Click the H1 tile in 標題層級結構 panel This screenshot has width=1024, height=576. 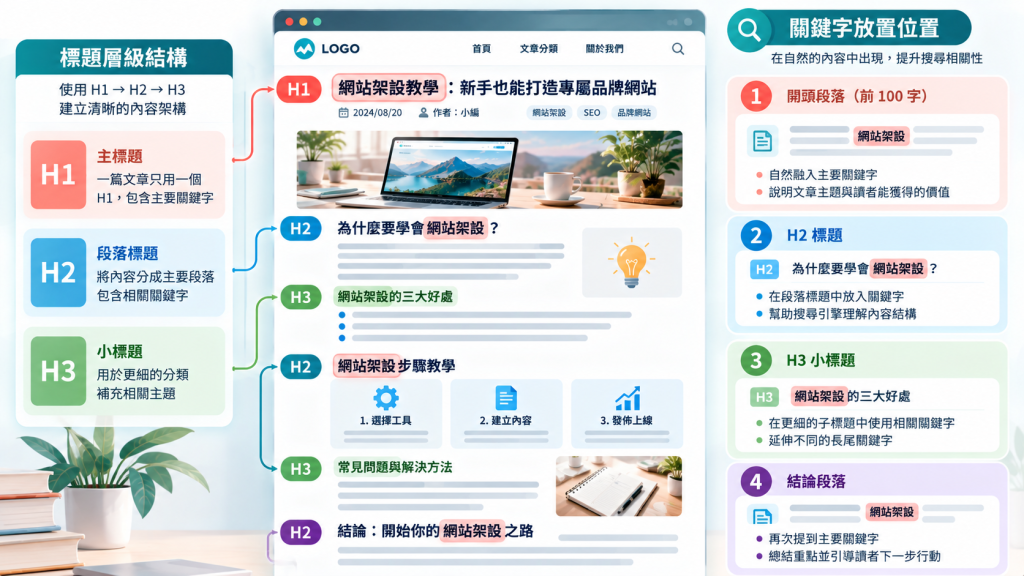58,174
